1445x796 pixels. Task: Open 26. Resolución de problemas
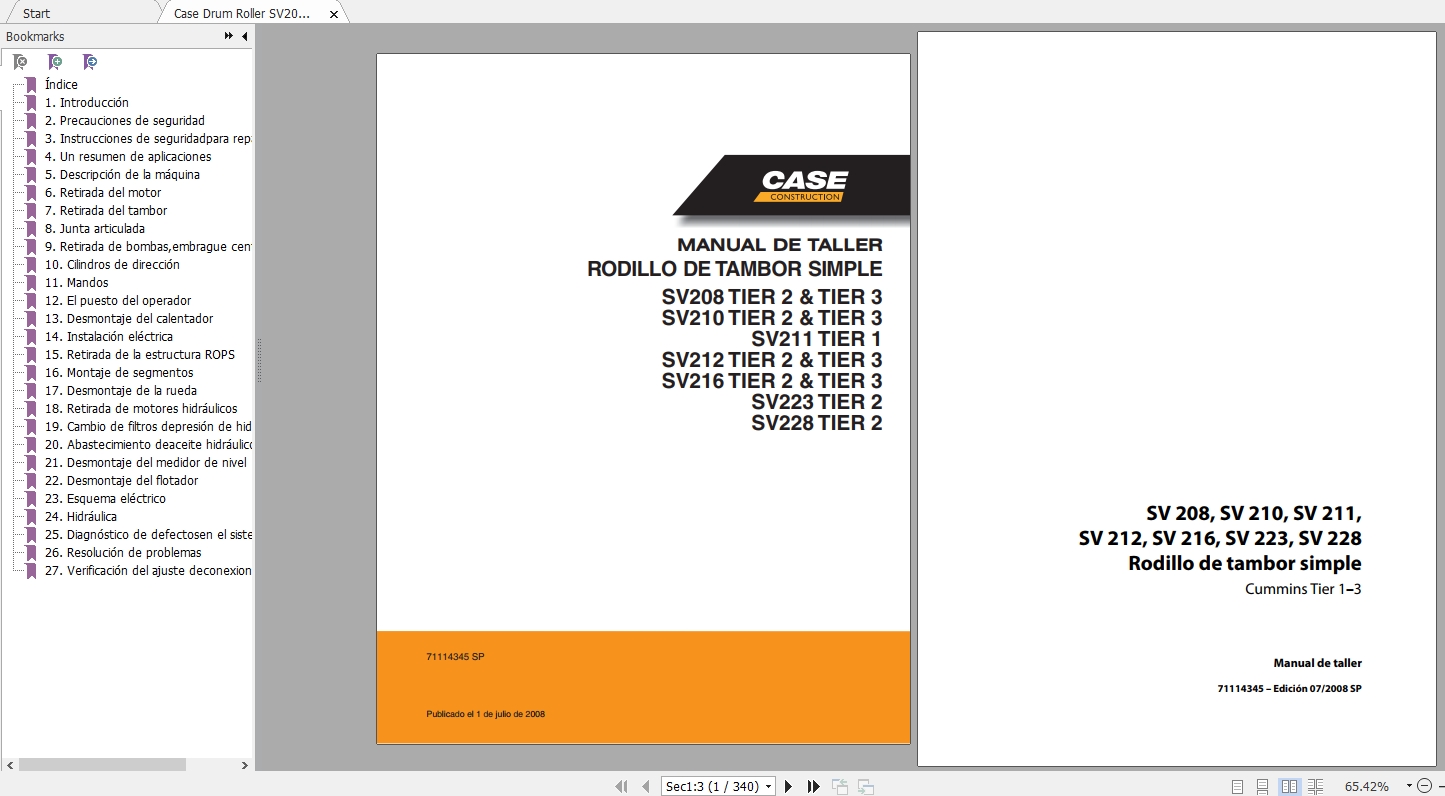(x=123, y=553)
